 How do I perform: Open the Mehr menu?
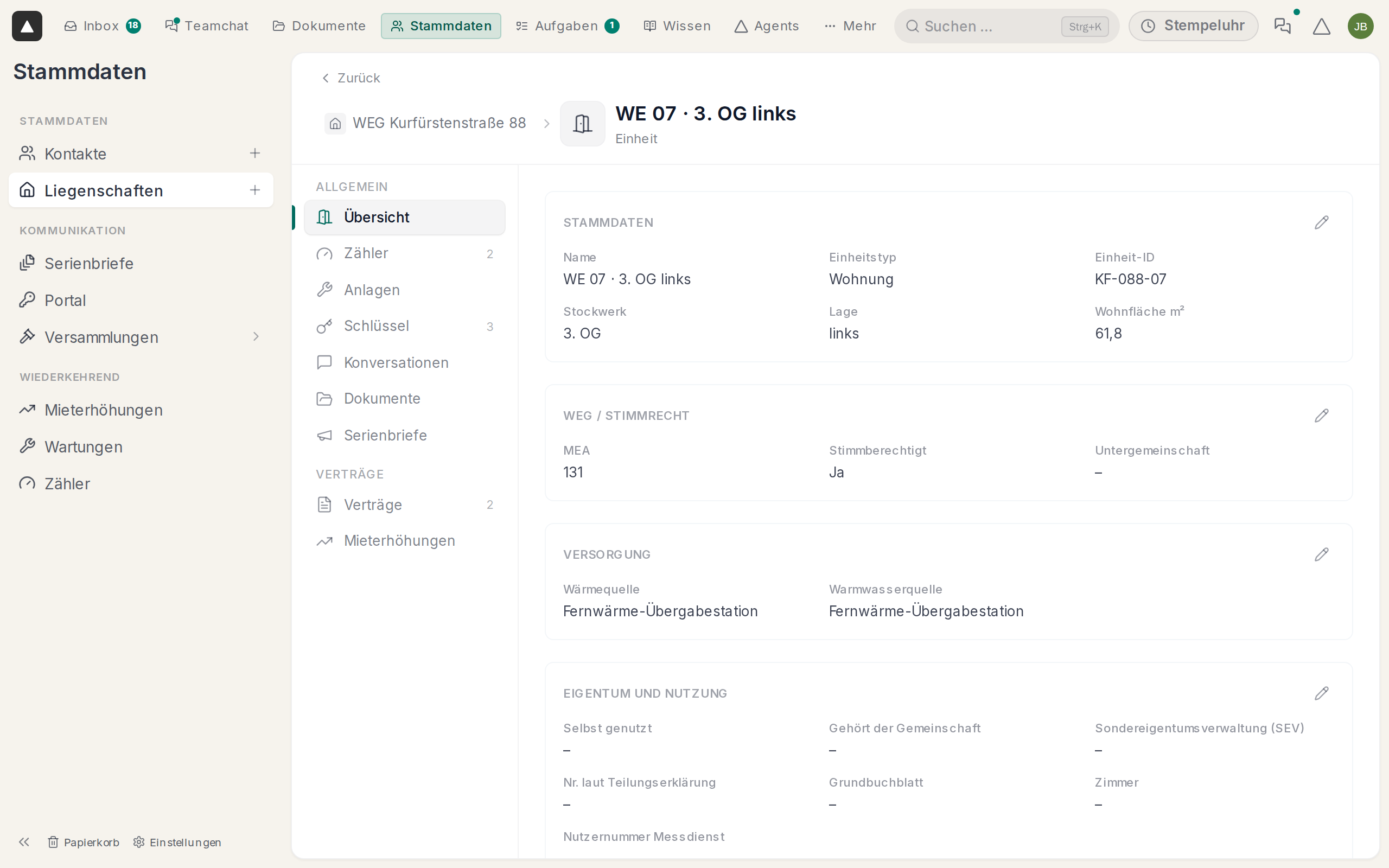click(850, 26)
